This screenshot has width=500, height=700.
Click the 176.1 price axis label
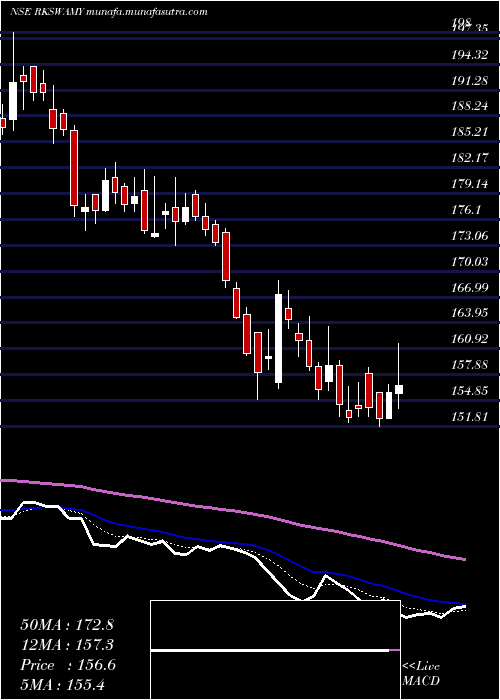pyautogui.click(x=465, y=209)
